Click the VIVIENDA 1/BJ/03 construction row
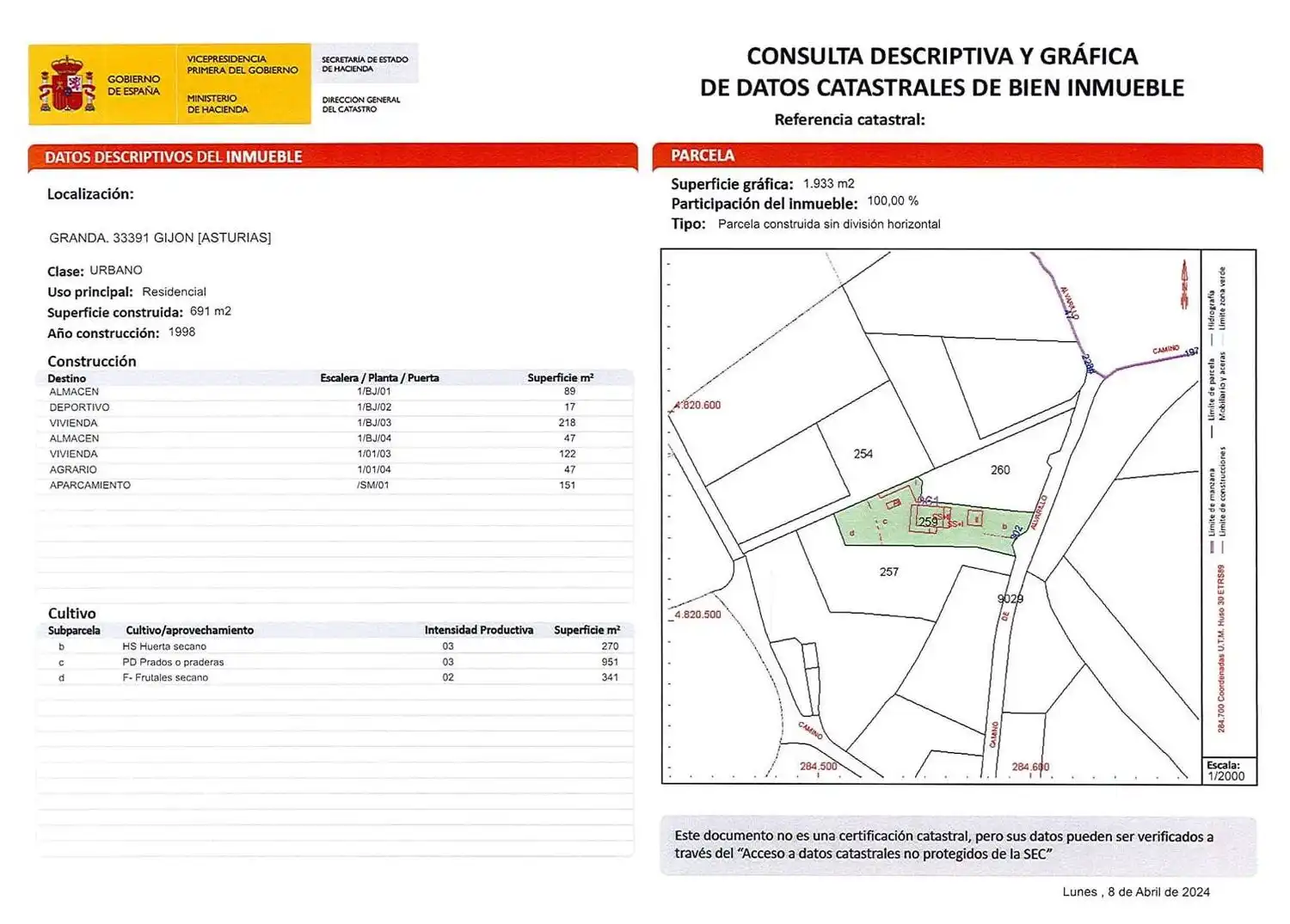Image resolution: width=1290 pixels, height=924 pixels. pyautogui.click(x=335, y=423)
